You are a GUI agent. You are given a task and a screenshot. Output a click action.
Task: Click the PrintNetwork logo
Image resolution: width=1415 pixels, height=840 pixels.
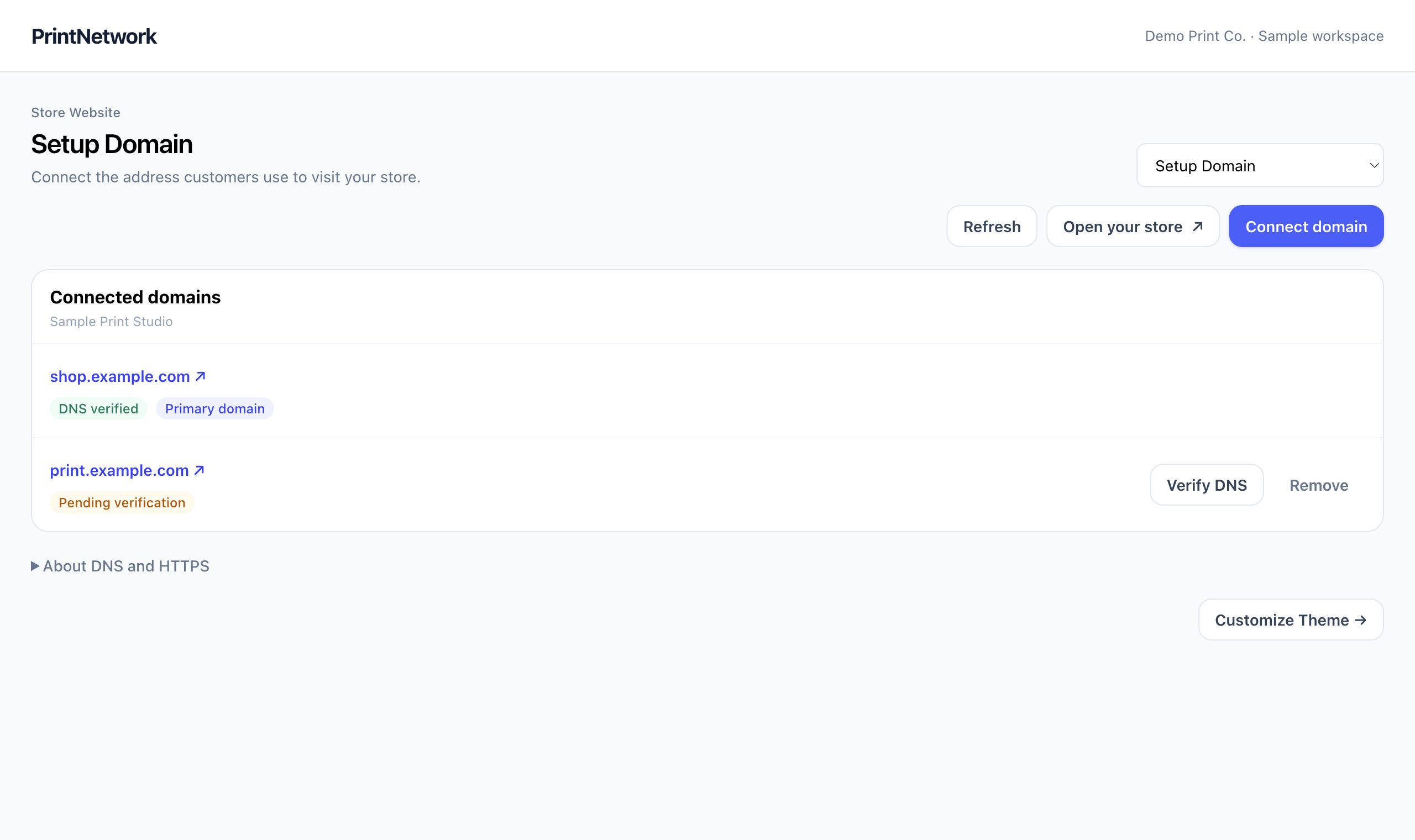(94, 36)
